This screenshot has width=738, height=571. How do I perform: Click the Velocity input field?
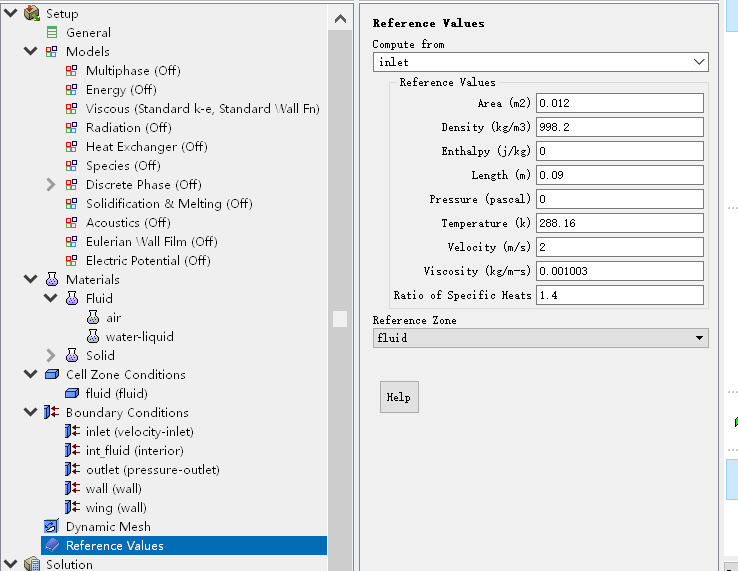(620, 247)
